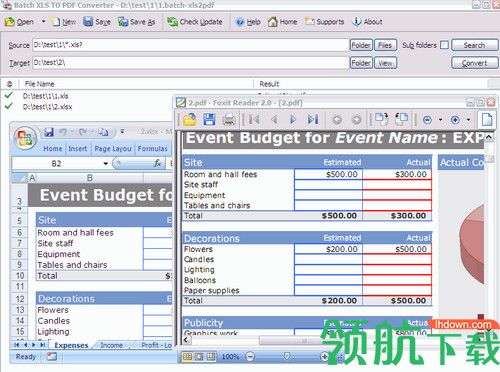Viewport: 500px width, 372px height.
Task: Click the Files button
Action: 385,45
